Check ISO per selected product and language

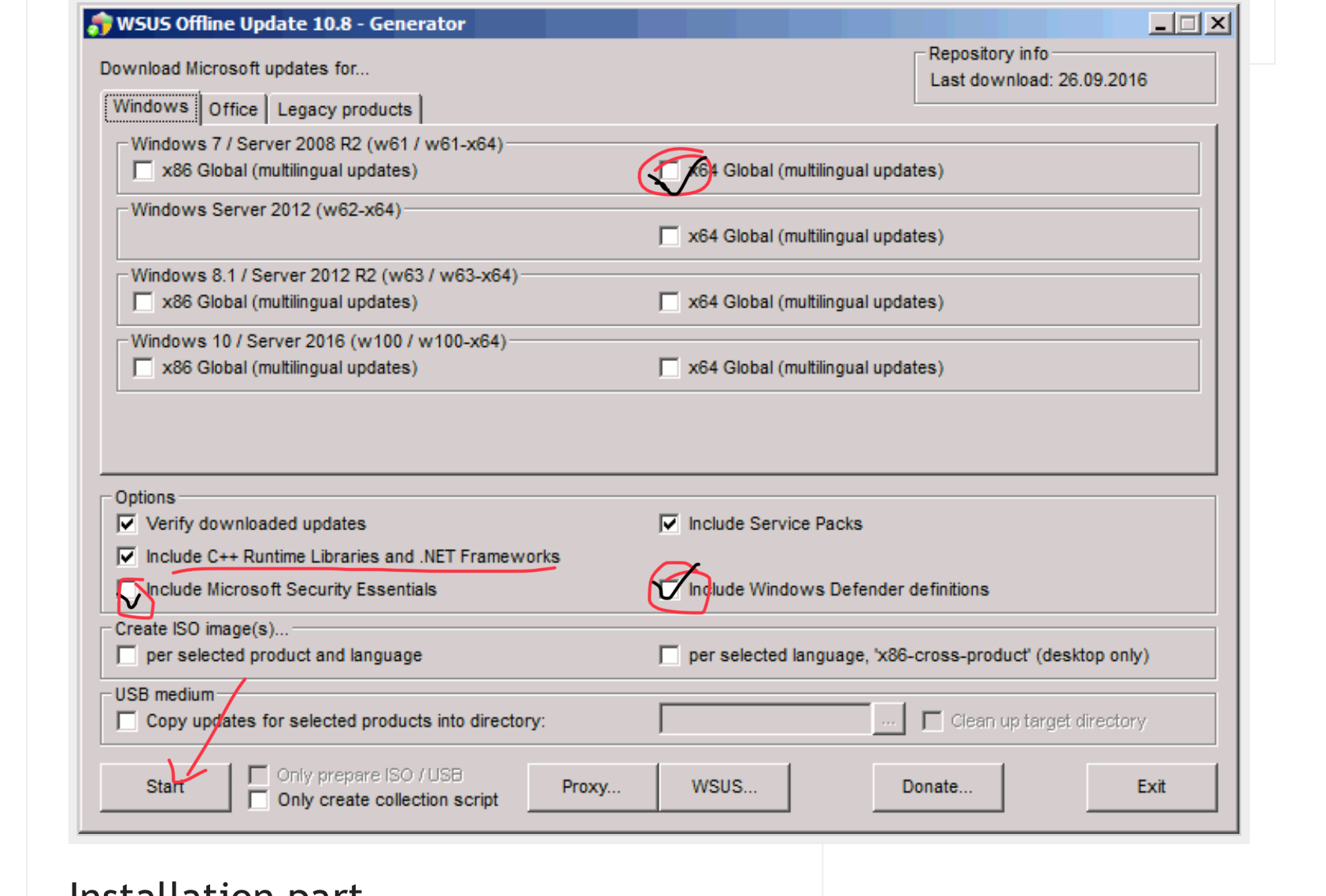pos(127,655)
